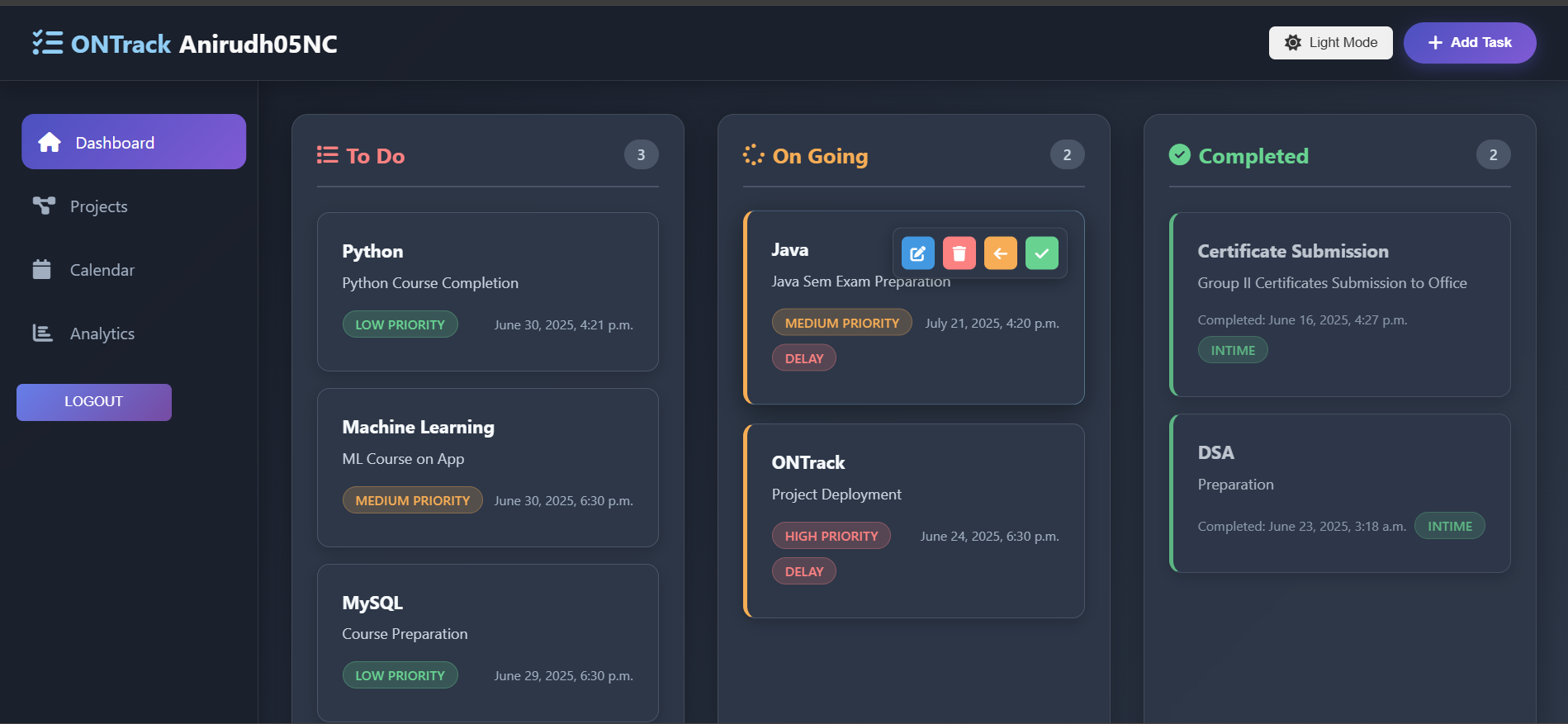Image resolution: width=1568 pixels, height=724 pixels.
Task: Click the To Do list icon
Action: tap(328, 155)
